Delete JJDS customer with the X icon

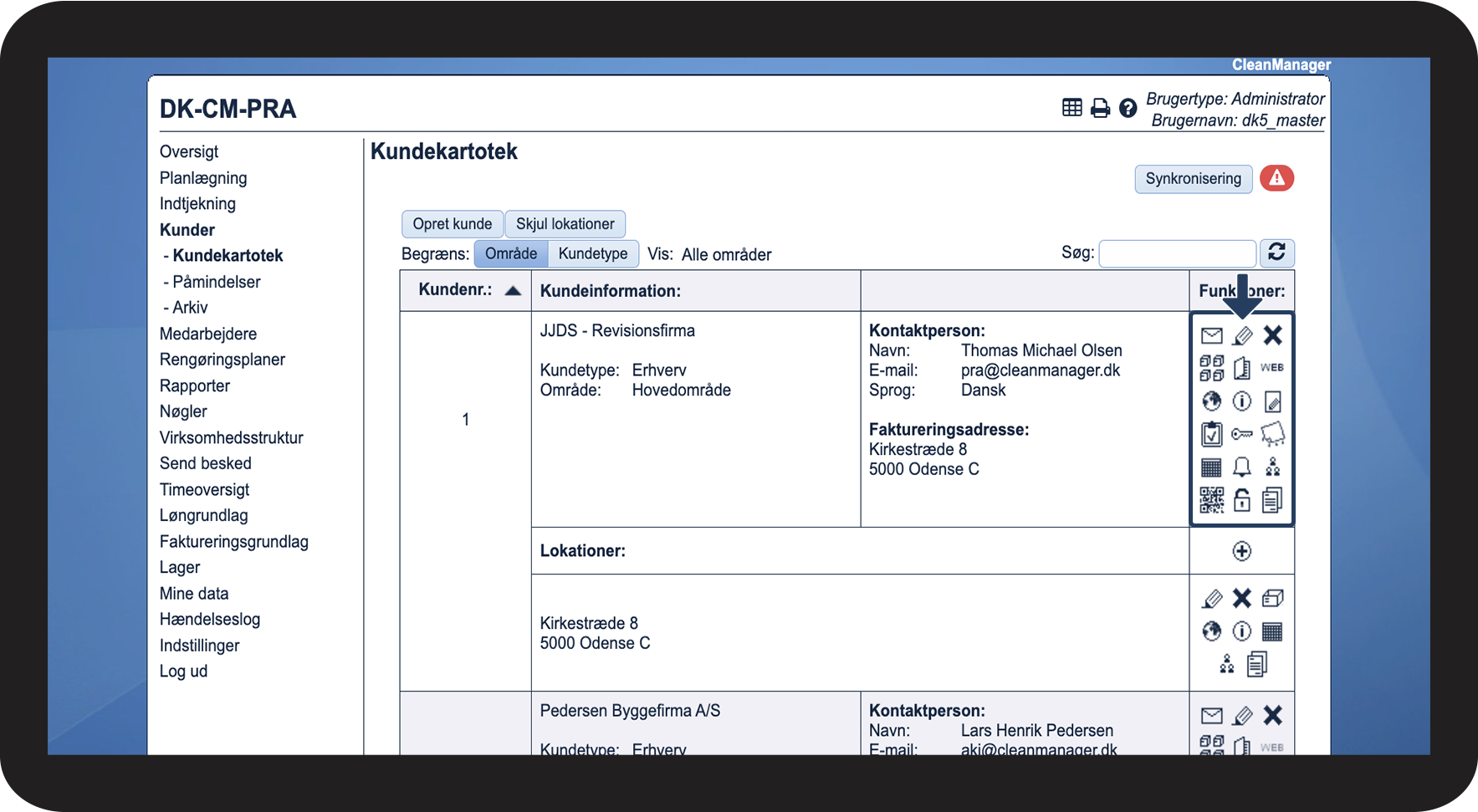1272,336
